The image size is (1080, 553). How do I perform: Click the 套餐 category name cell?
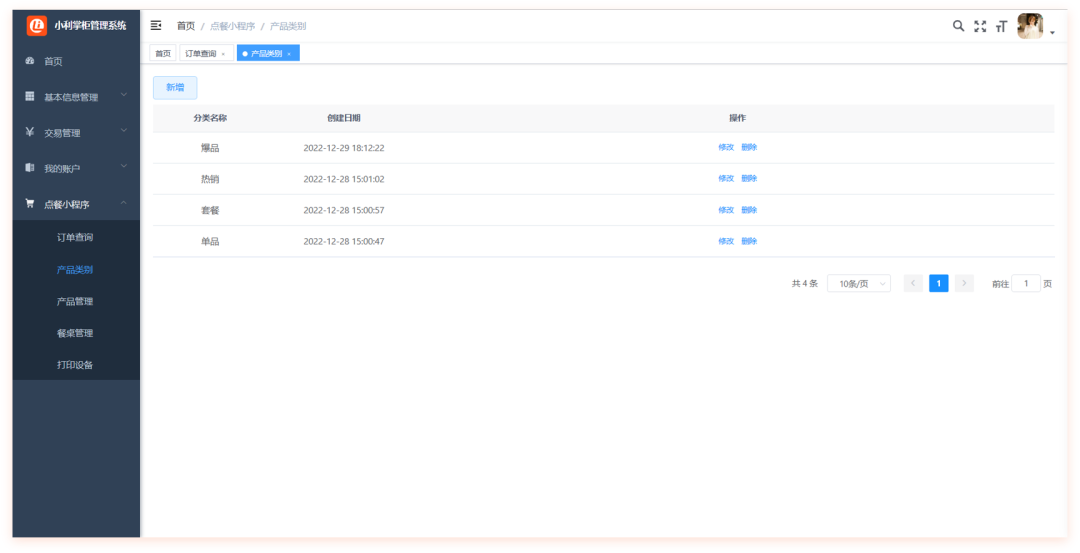click(x=210, y=210)
